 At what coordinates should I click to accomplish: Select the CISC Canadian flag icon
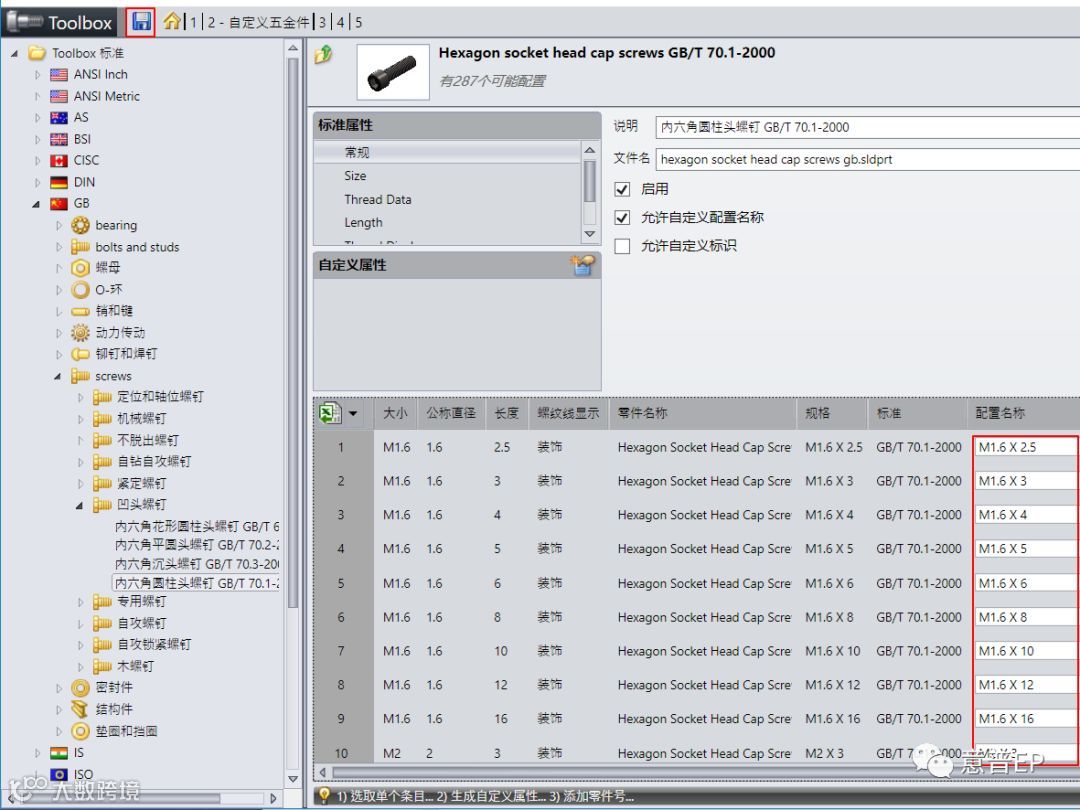pos(59,160)
